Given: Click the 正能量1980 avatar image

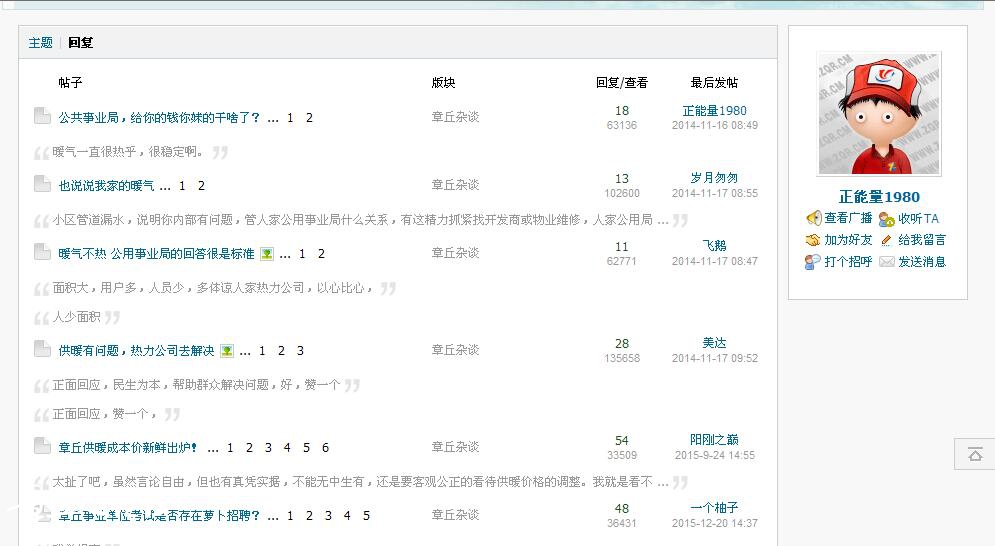Looking at the screenshot, I should [x=879, y=114].
